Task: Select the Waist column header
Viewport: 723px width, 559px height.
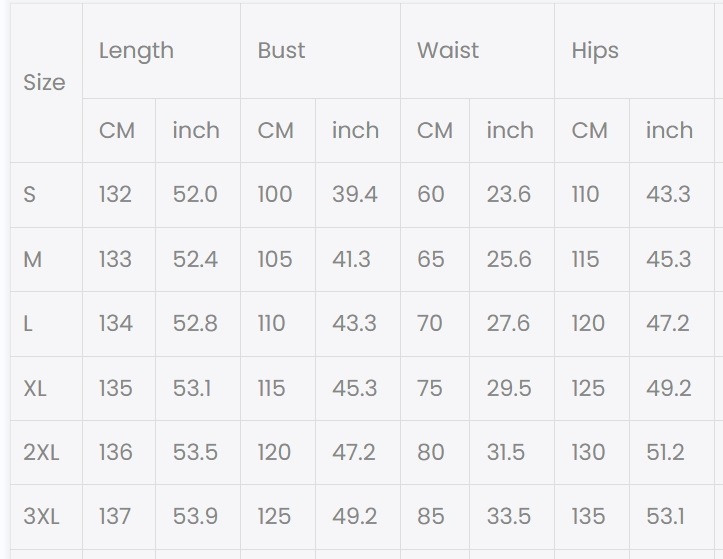Action: click(448, 51)
